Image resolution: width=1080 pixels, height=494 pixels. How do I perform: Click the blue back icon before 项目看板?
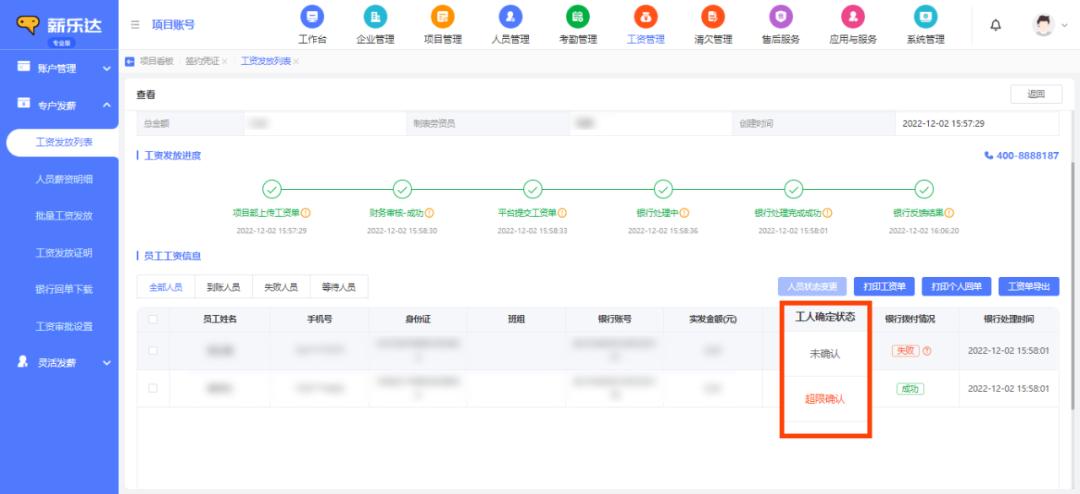point(129,61)
